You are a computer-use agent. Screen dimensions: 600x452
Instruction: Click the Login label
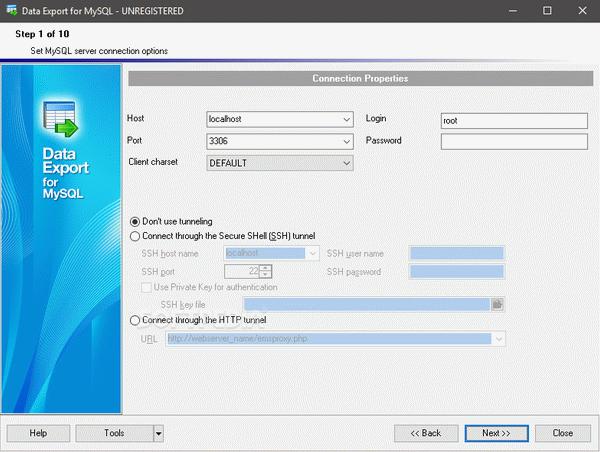pyautogui.click(x=376, y=119)
